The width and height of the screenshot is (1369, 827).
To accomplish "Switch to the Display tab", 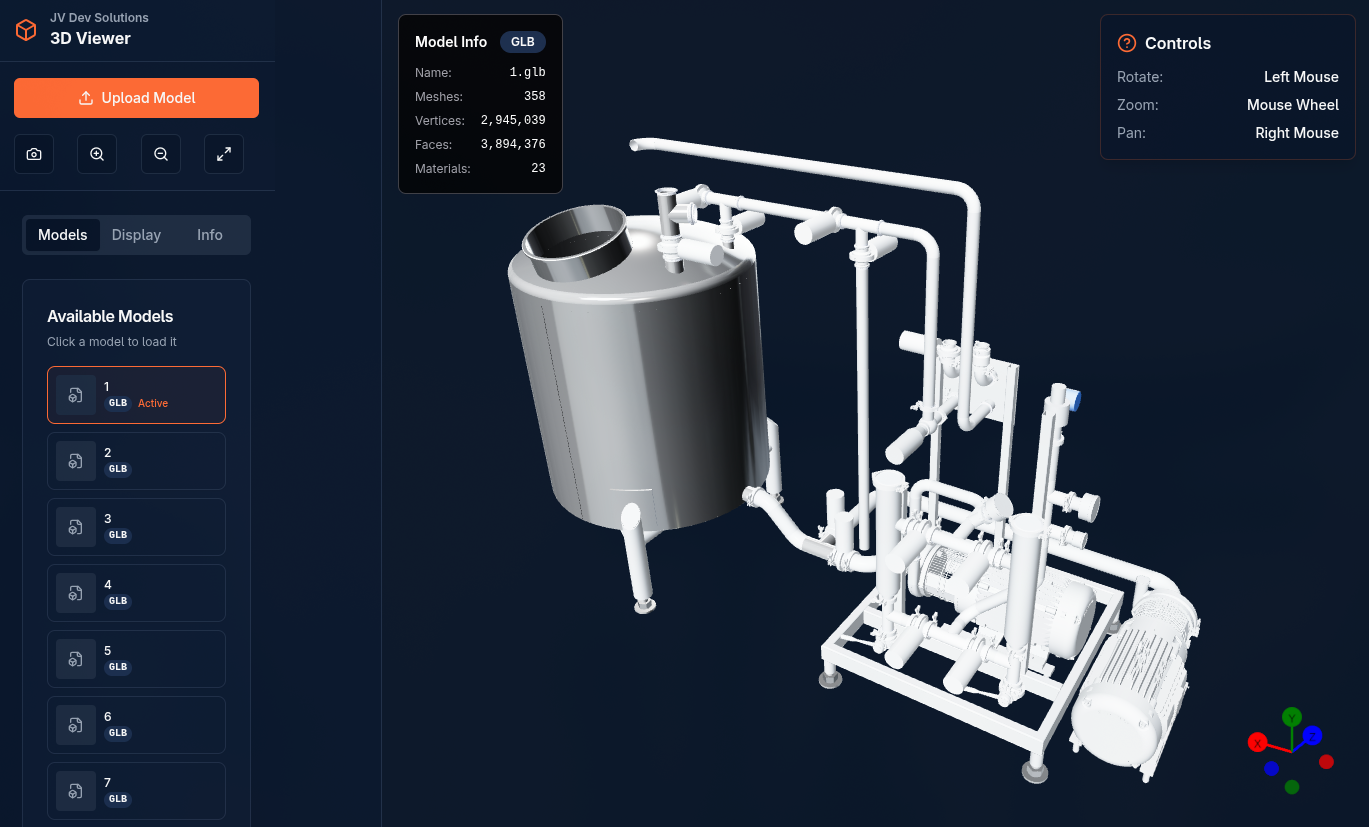I will (136, 235).
